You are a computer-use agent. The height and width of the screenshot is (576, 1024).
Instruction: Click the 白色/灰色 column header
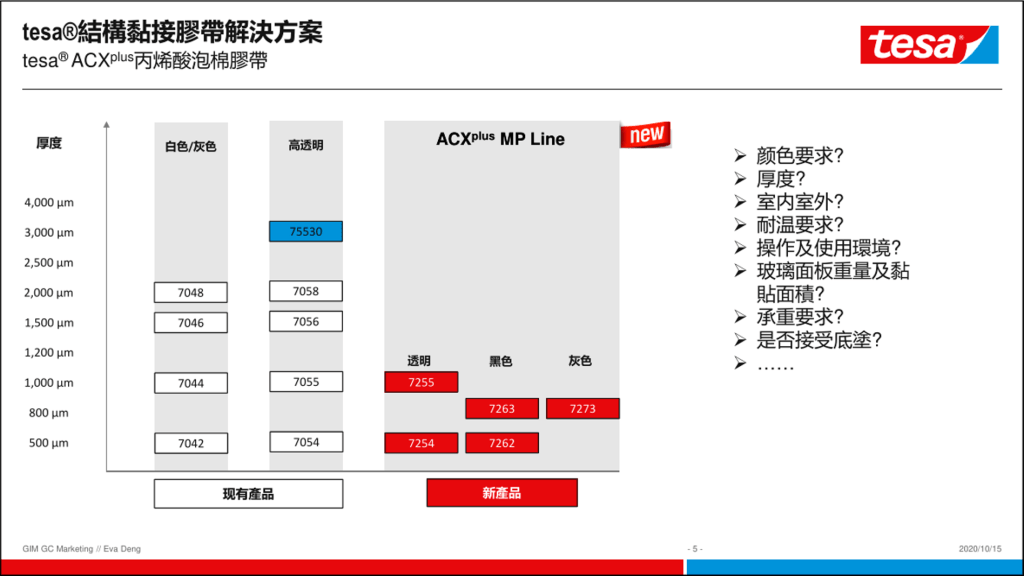tap(191, 146)
